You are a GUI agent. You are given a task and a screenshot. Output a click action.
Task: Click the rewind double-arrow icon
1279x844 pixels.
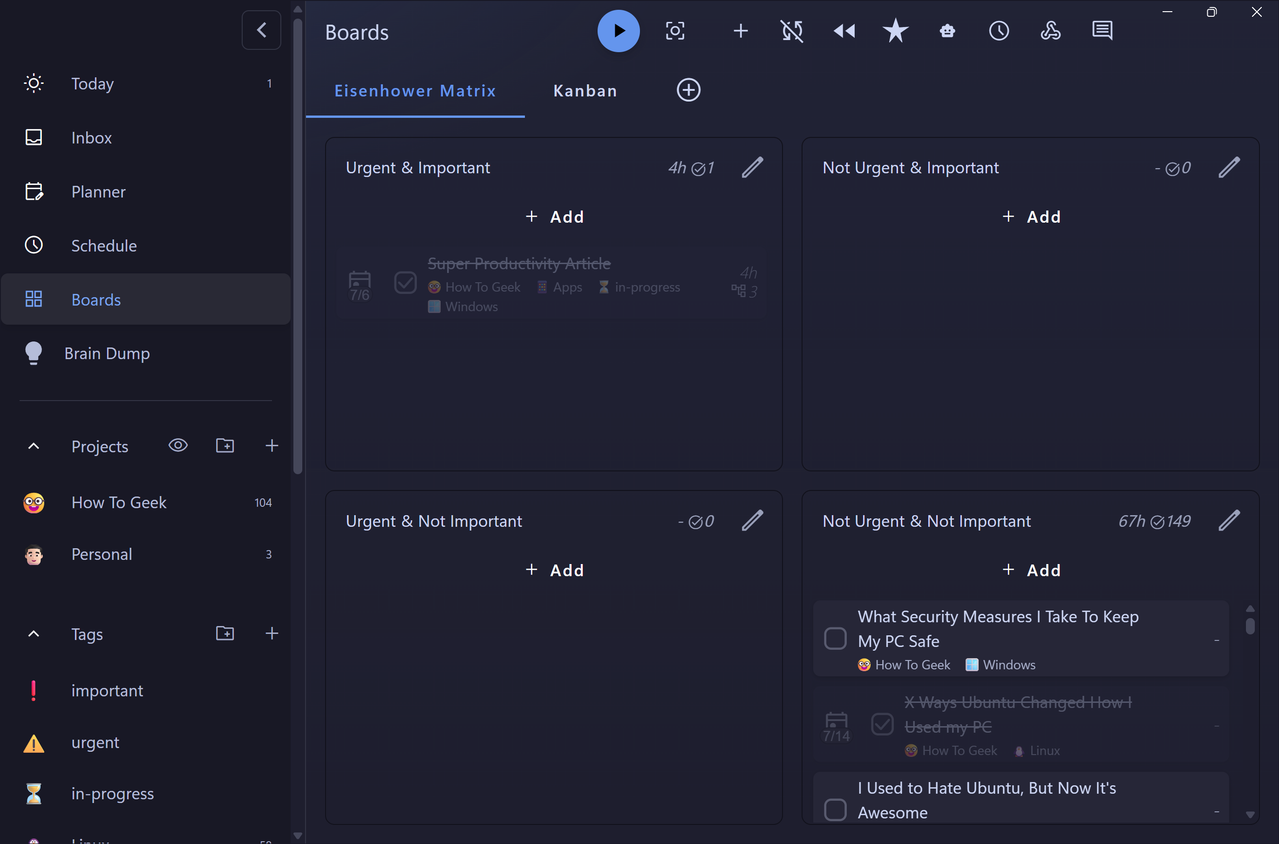point(844,31)
